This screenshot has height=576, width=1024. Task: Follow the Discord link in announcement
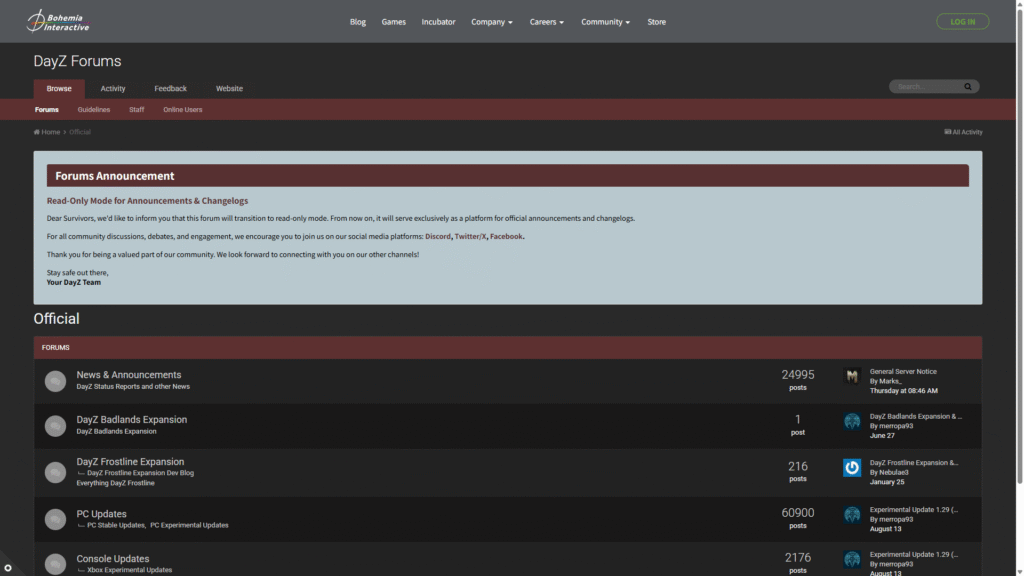438,236
